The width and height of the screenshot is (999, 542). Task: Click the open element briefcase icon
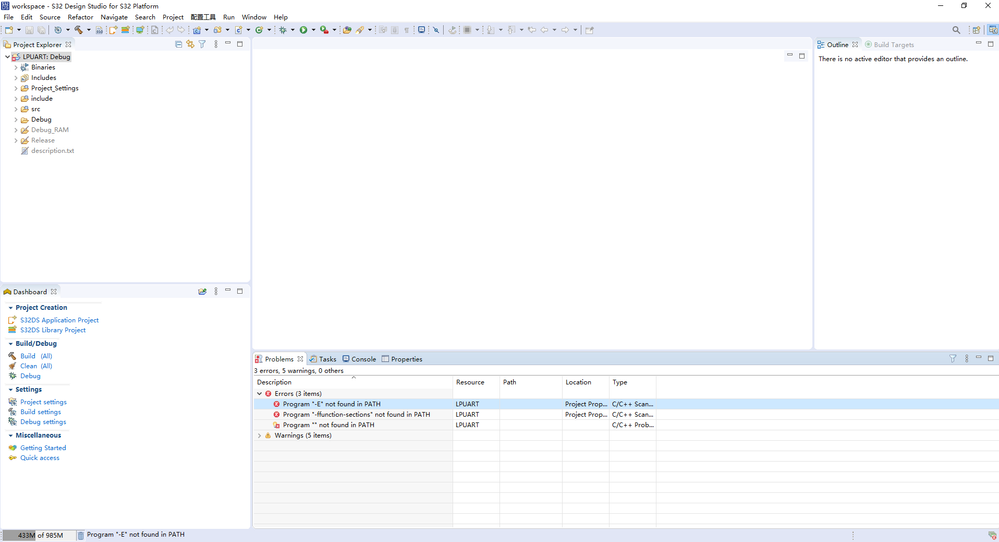(347, 30)
